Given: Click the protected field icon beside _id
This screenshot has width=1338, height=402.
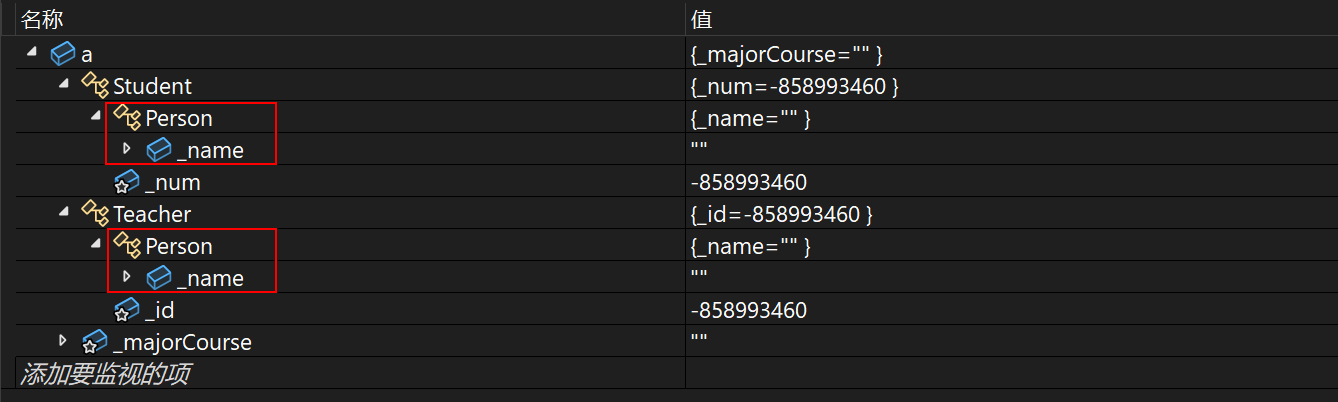Looking at the screenshot, I should [x=127, y=310].
